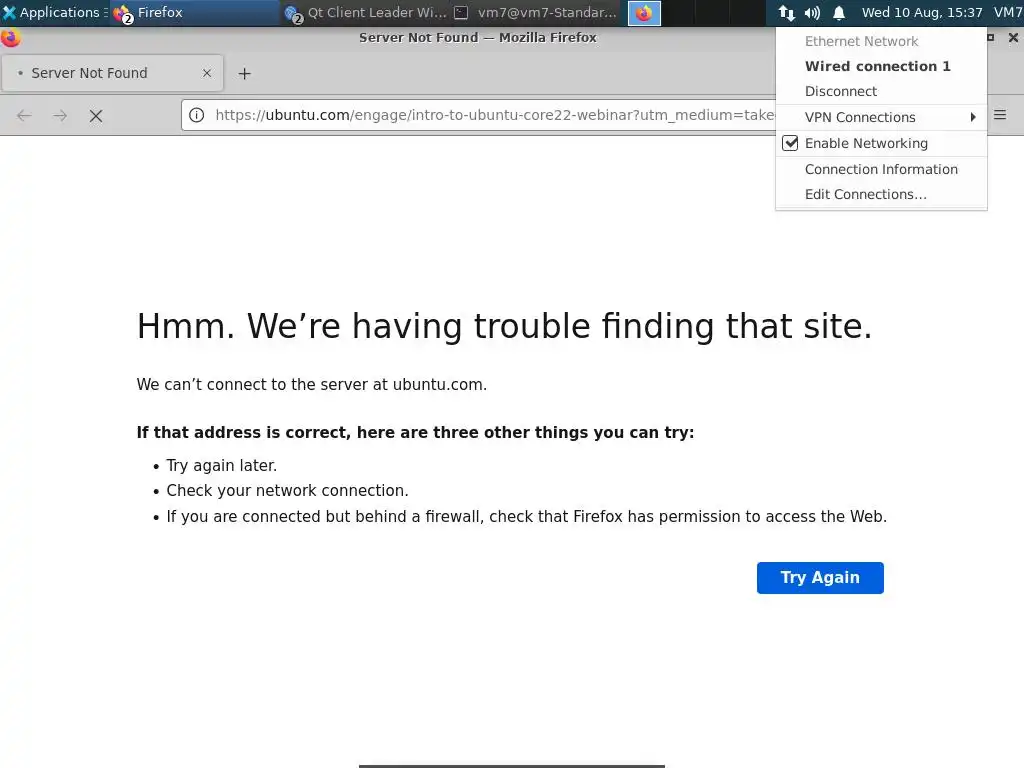Expand the VPN Connections submenu

(881, 118)
